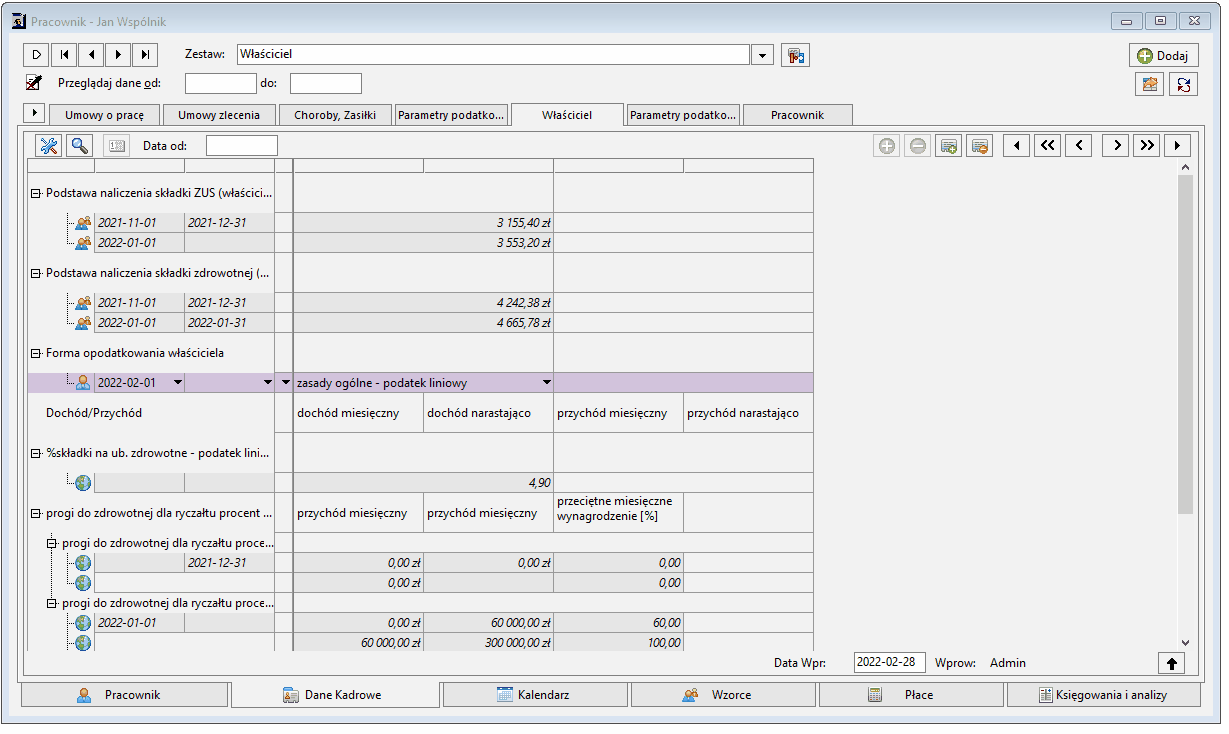Viewport: 1229px width, 734px height.
Task: Open the tools wrench icon in the grid toolbar
Action: pos(49,145)
